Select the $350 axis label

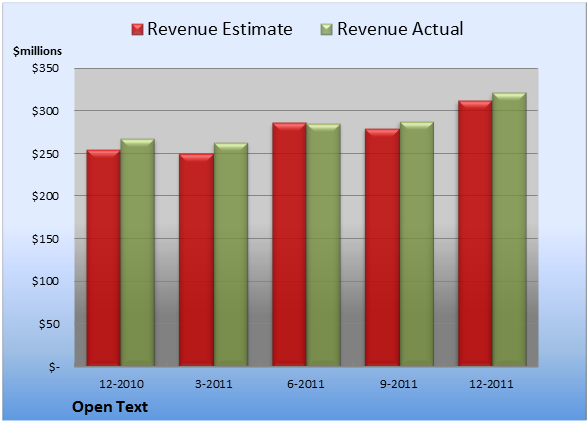(x=45, y=68)
